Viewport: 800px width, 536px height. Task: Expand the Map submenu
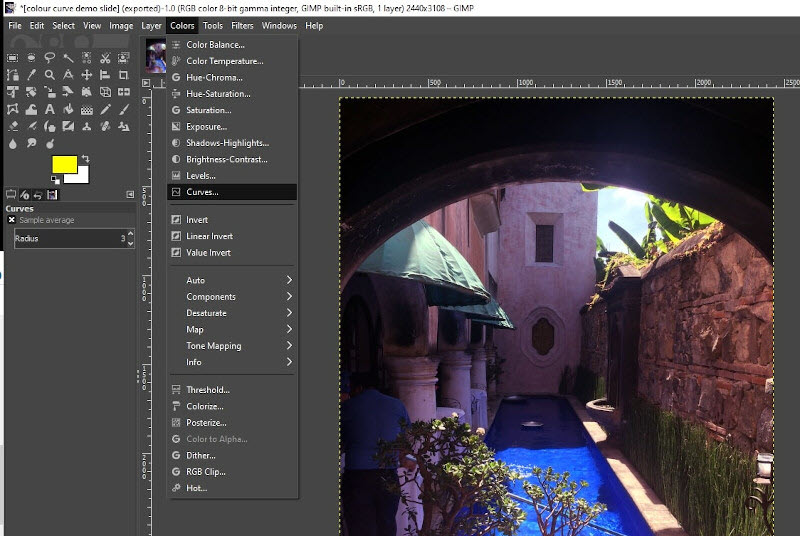click(x=232, y=329)
